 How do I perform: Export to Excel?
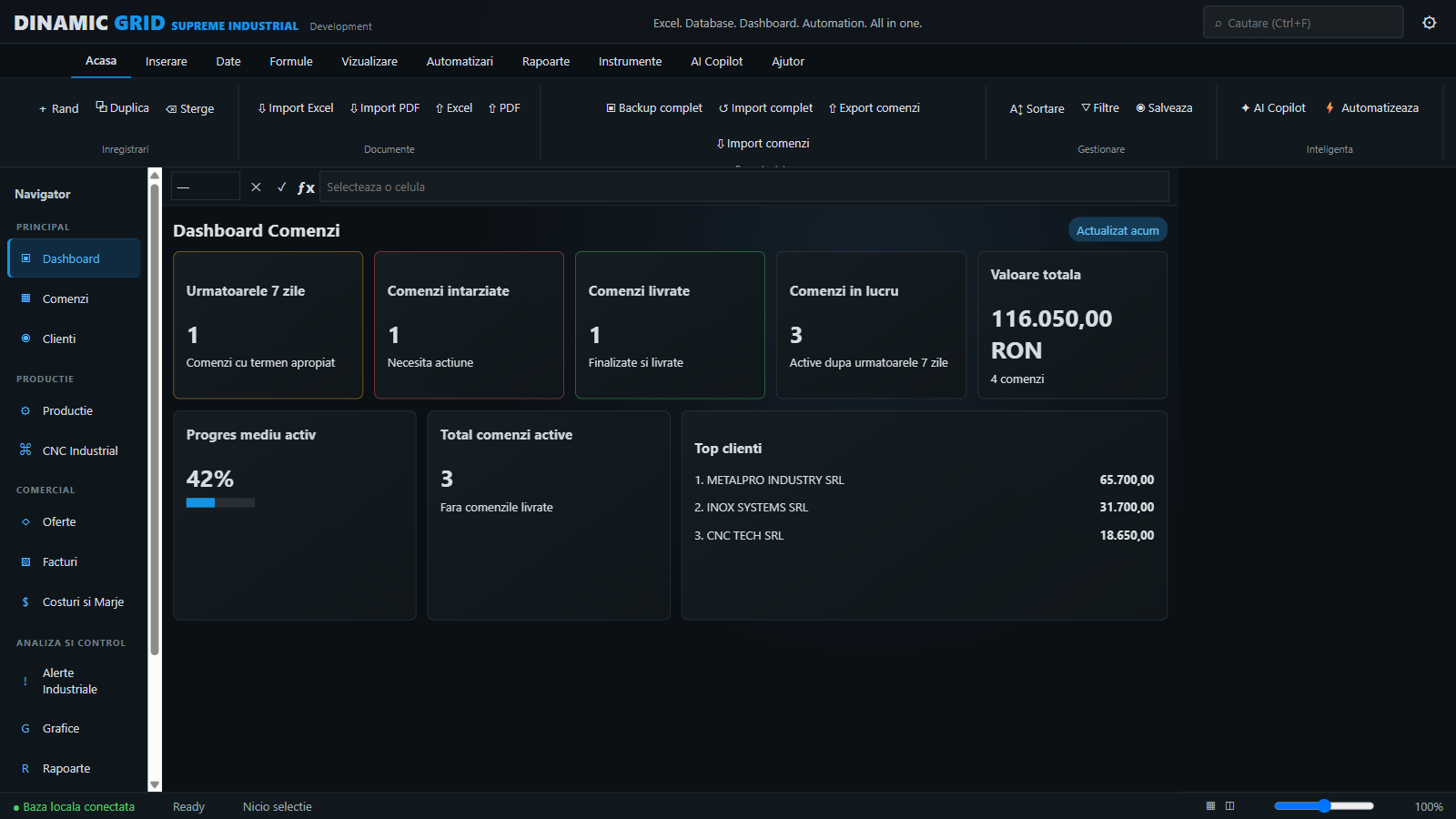(x=453, y=107)
